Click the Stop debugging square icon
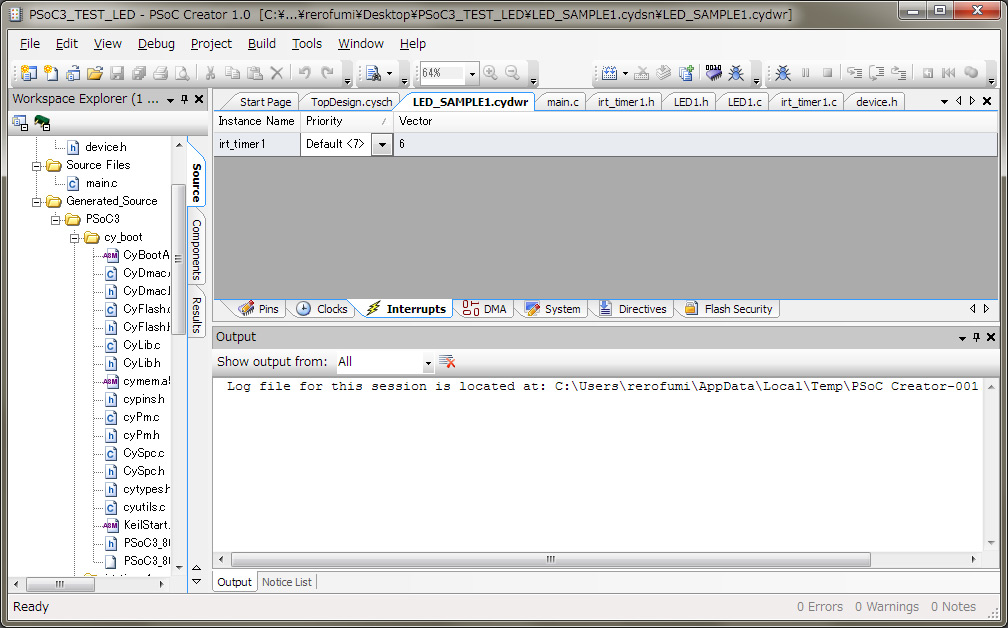The height and width of the screenshot is (628, 1008). coord(827,73)
